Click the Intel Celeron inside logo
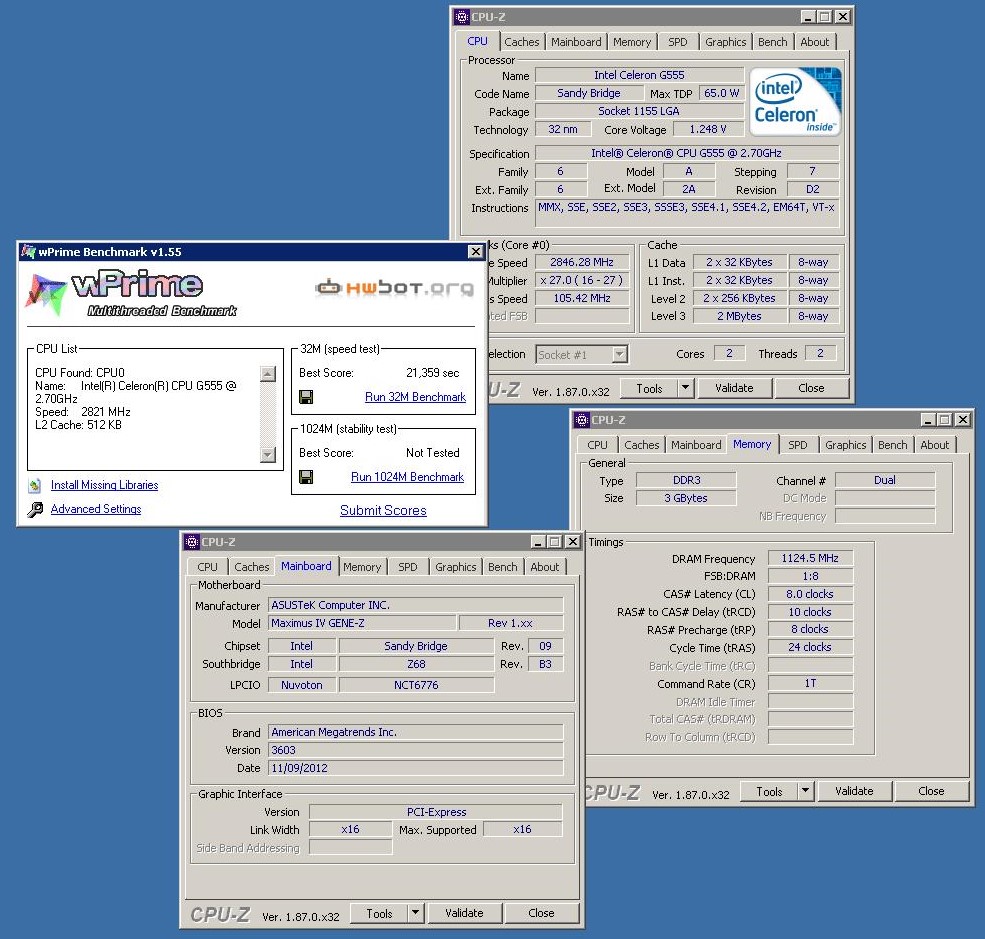985x939 pixels. coord(795,102)
